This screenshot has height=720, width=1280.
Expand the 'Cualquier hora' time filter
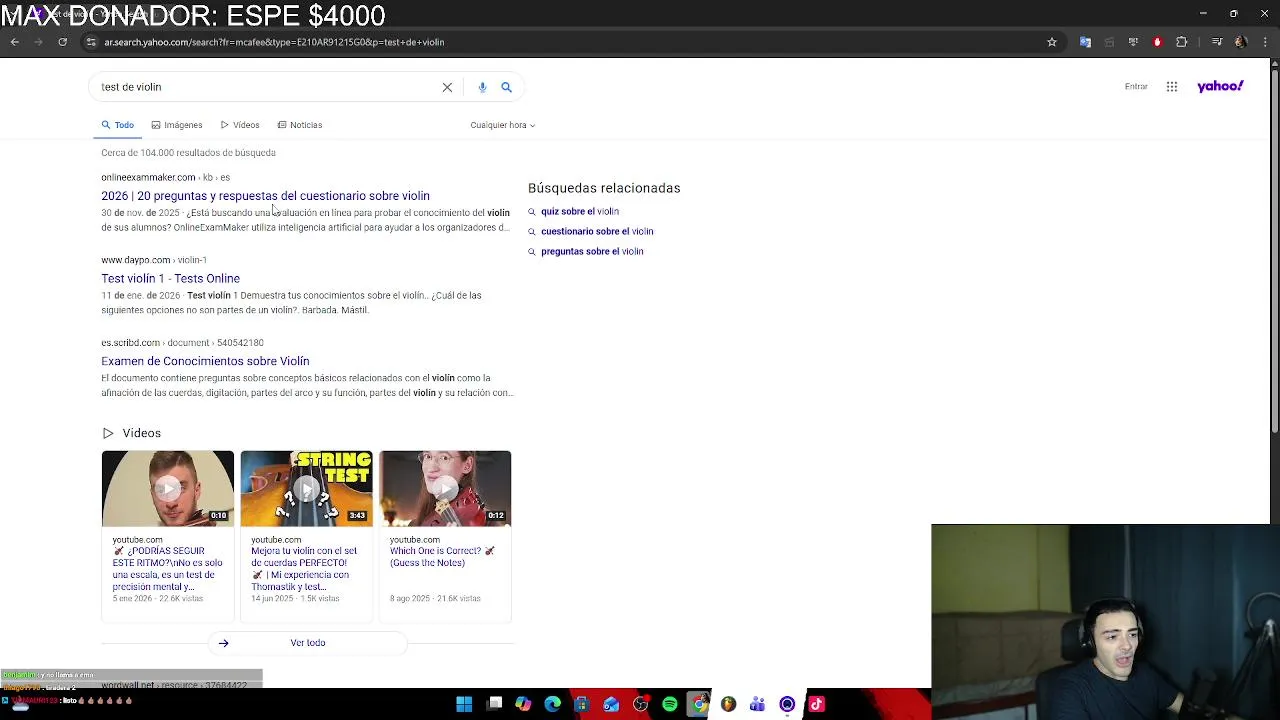click(x=502, y=125)
